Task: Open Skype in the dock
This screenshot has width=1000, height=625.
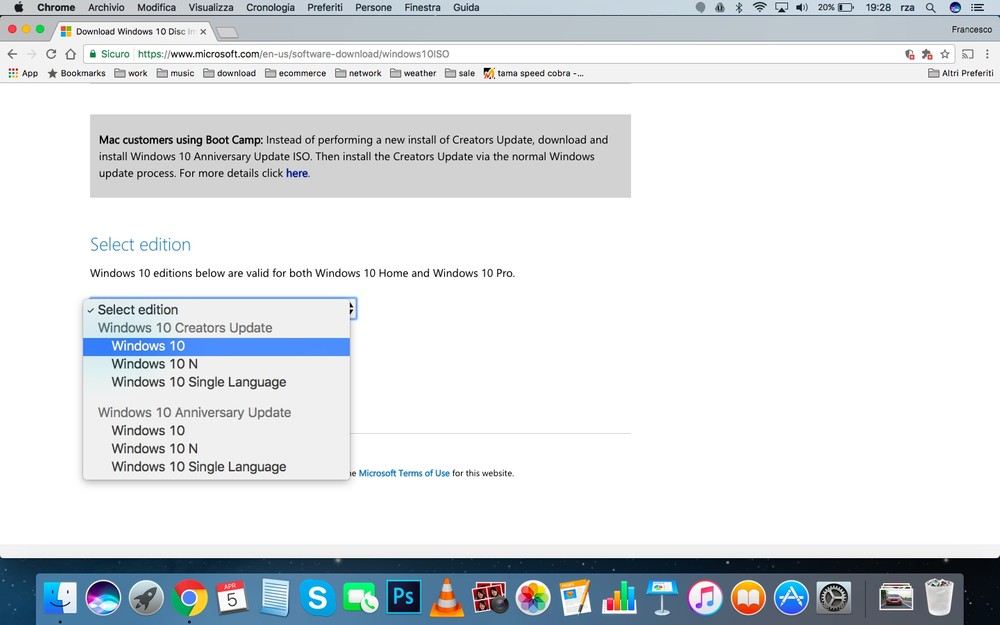Action: (x=318, y=598)
